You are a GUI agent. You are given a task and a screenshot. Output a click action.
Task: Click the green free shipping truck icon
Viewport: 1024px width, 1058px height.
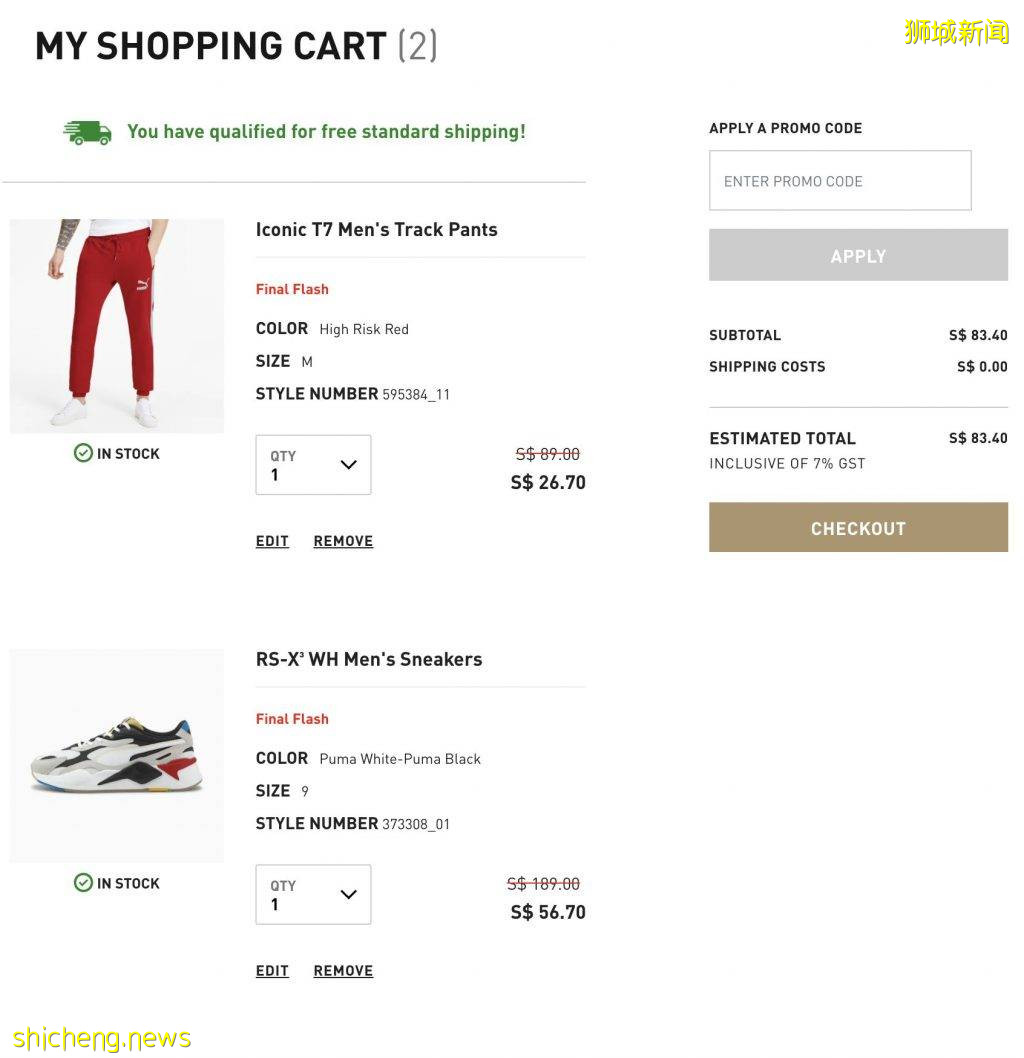(87, 132)
